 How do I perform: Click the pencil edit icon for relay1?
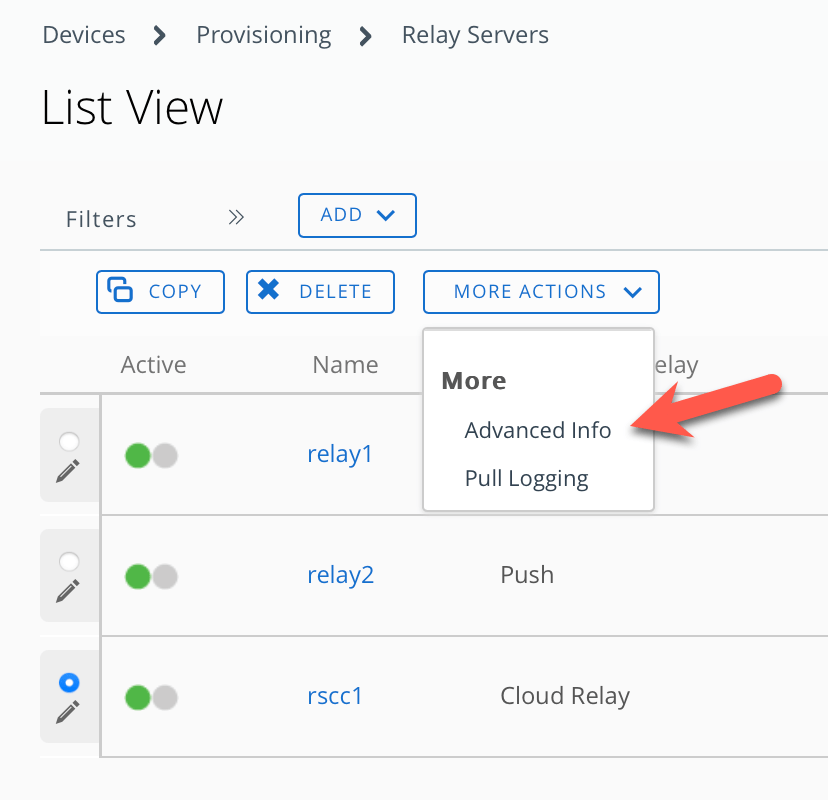click(x=68, y=471)
